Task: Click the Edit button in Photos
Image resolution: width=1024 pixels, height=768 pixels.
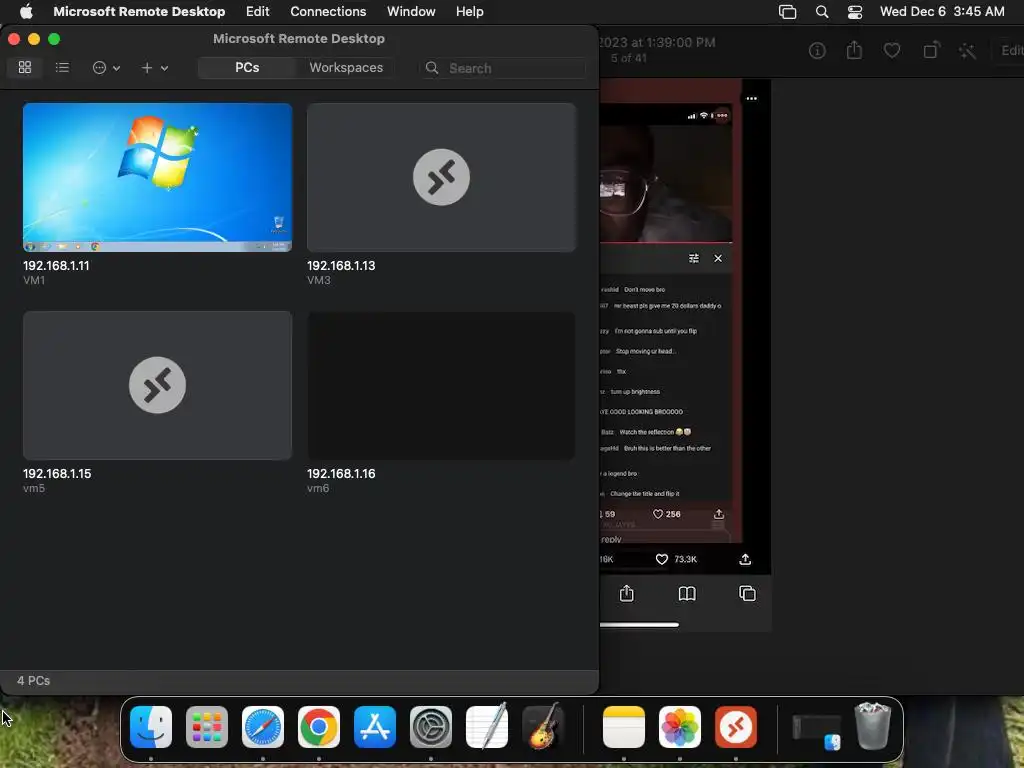Action: 1011,50
